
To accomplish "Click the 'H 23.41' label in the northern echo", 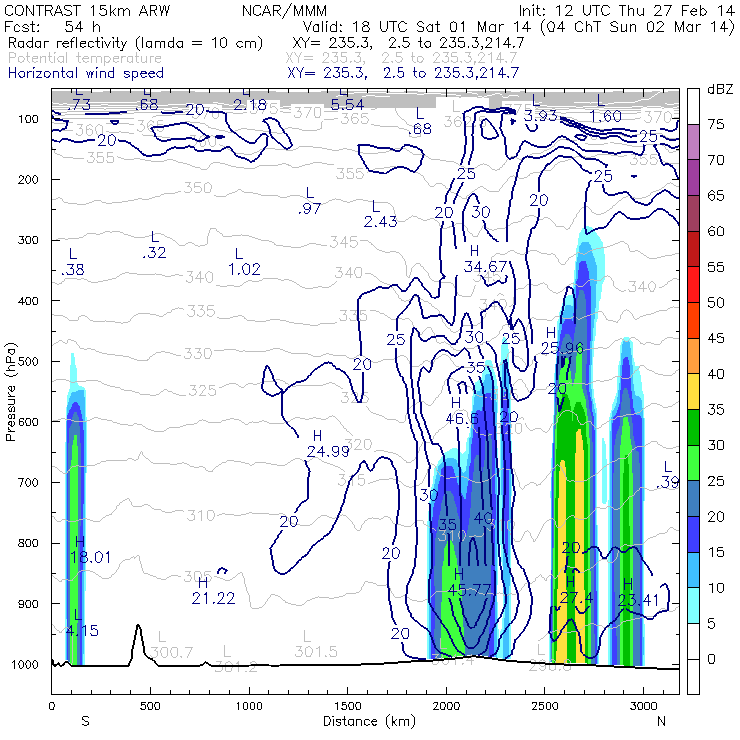I will (638, 592).
